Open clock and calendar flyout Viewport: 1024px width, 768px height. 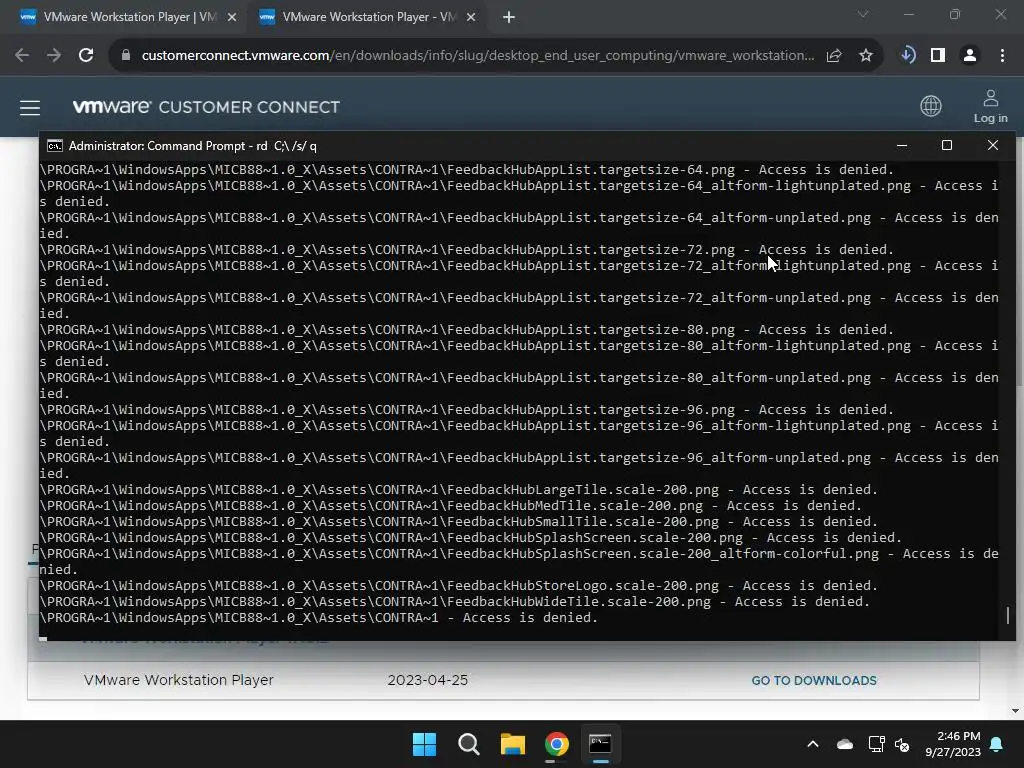pyautogui.click(x=953, y=744)
